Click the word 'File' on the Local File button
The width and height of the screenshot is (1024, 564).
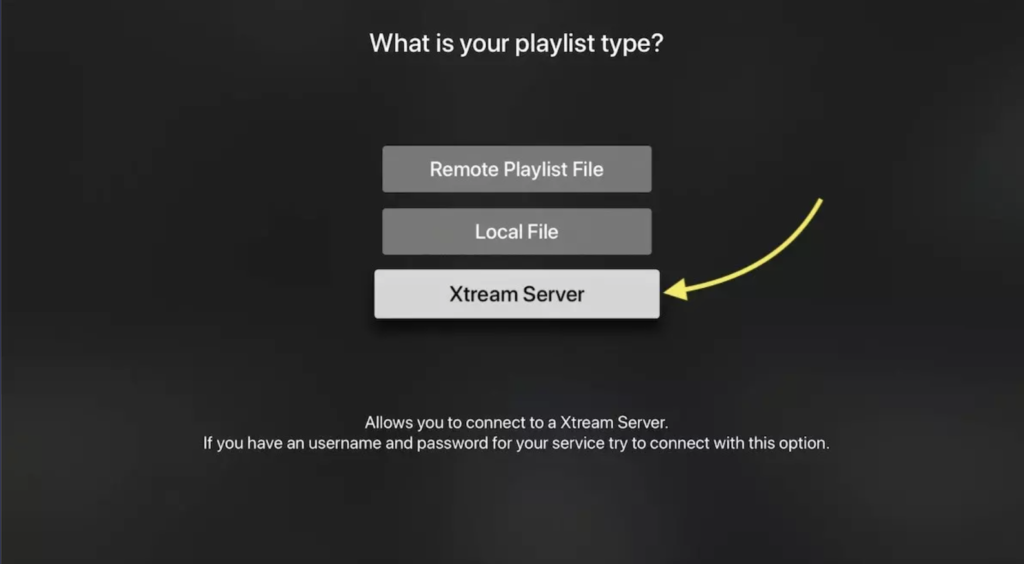(x=543, y=232)
